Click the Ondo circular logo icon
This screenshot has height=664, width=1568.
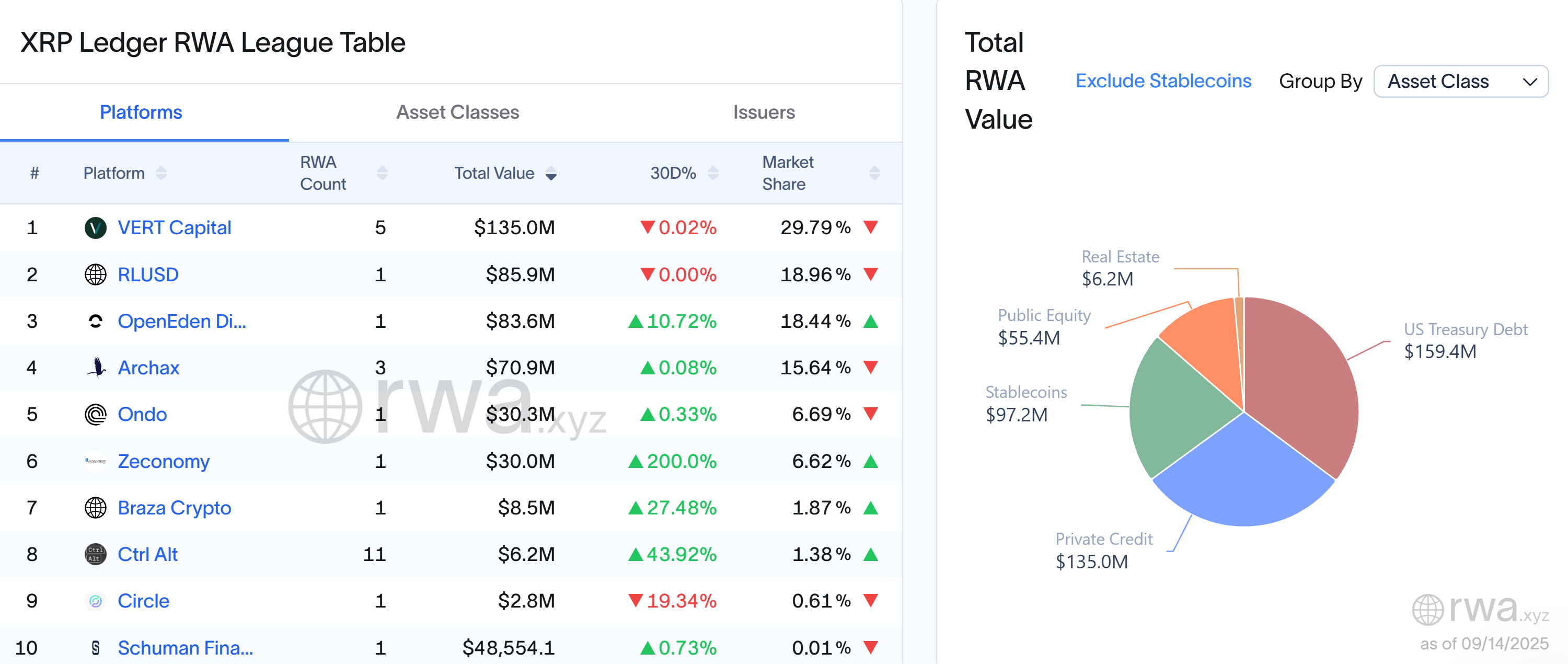(x=95, y=415)
